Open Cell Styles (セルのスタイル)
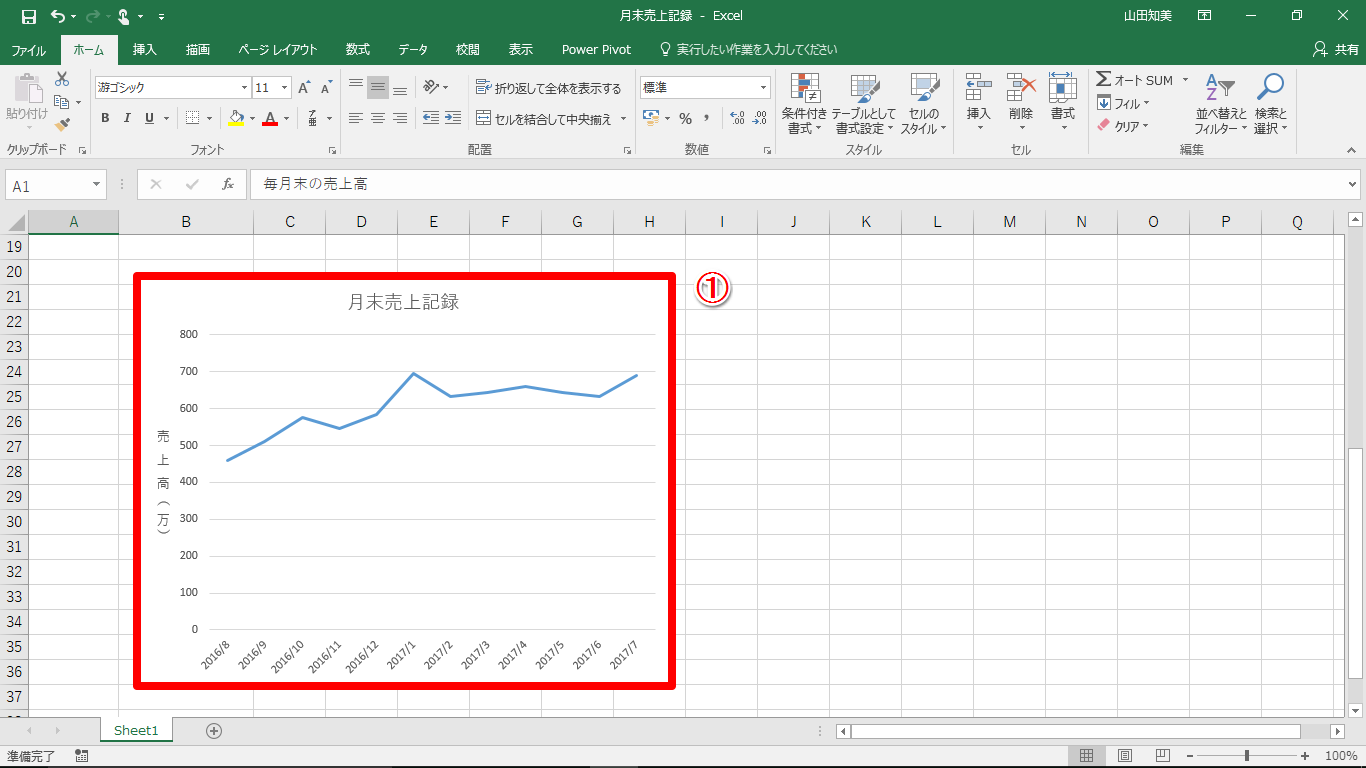Image resolution: width=1366 pixels, height=768 pixels. coord(924,104)
